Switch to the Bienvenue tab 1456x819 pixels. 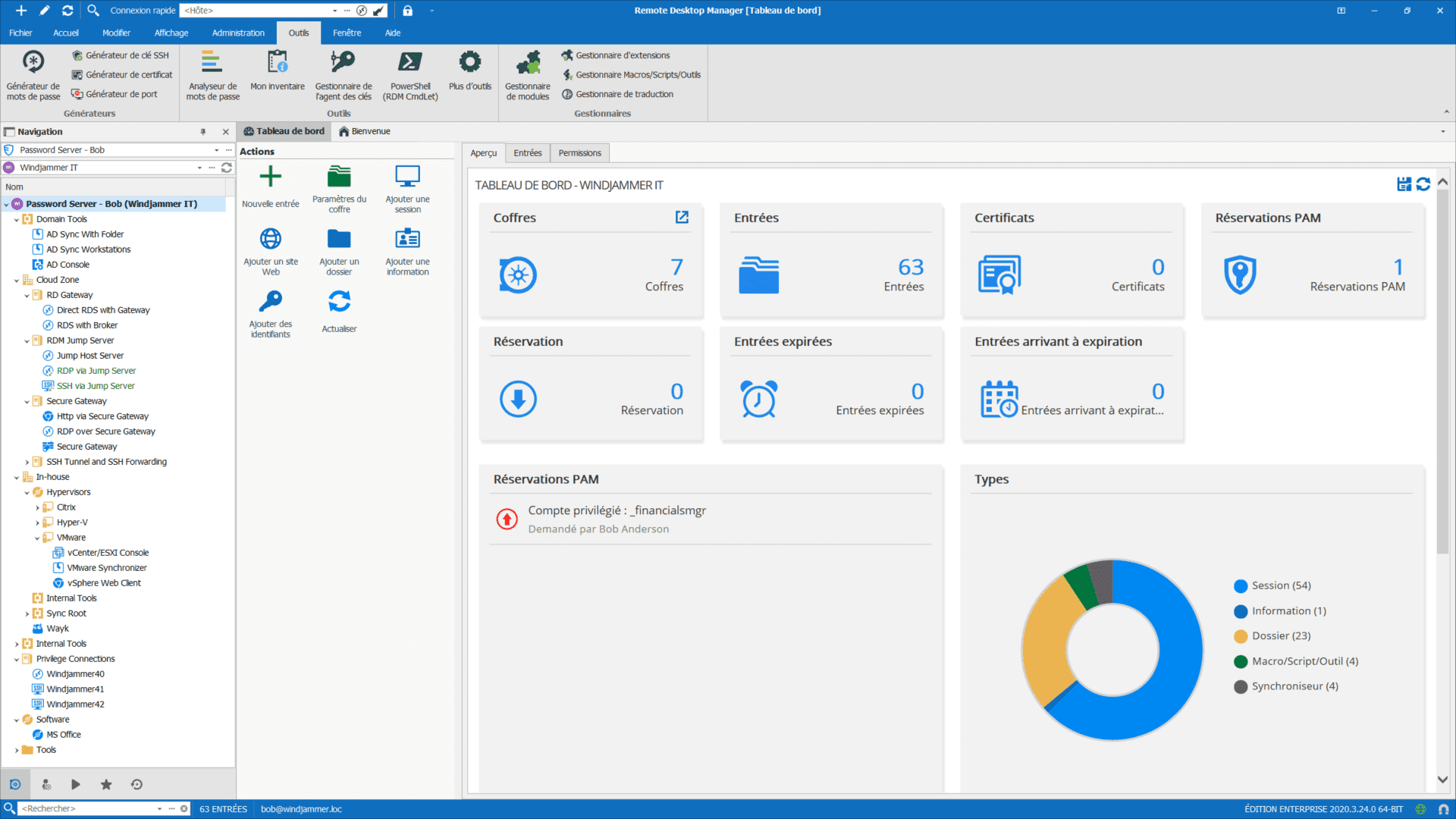click(x=364, y=131)
